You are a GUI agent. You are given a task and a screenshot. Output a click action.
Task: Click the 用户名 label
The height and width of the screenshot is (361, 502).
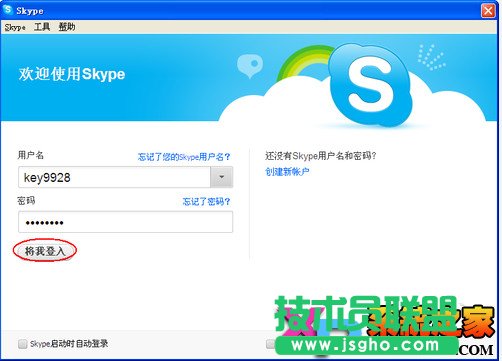click(x=31, y=155)
